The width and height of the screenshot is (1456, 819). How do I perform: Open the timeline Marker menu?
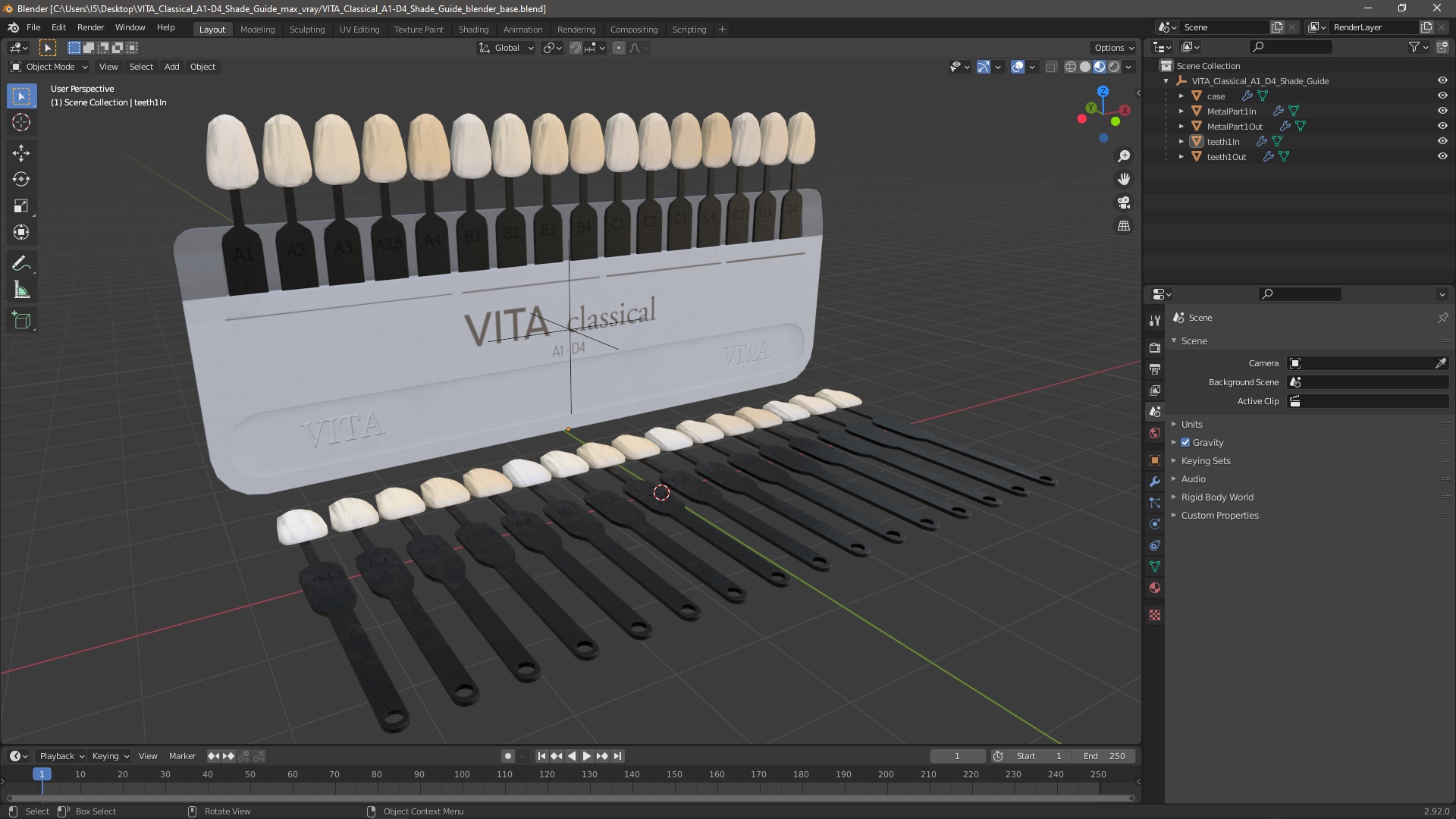[182, 756]
